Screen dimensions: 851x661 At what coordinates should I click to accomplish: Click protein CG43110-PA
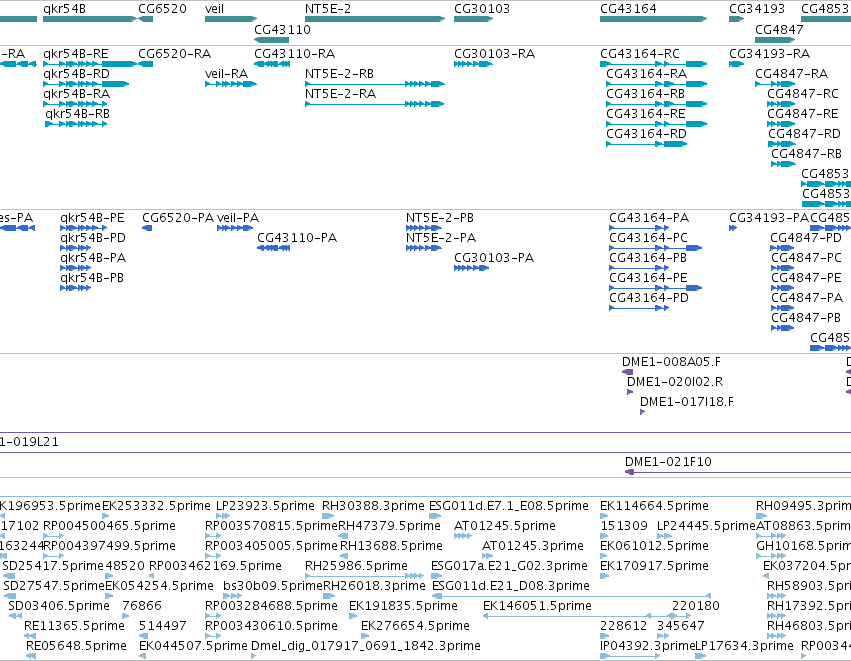[274, 248]
